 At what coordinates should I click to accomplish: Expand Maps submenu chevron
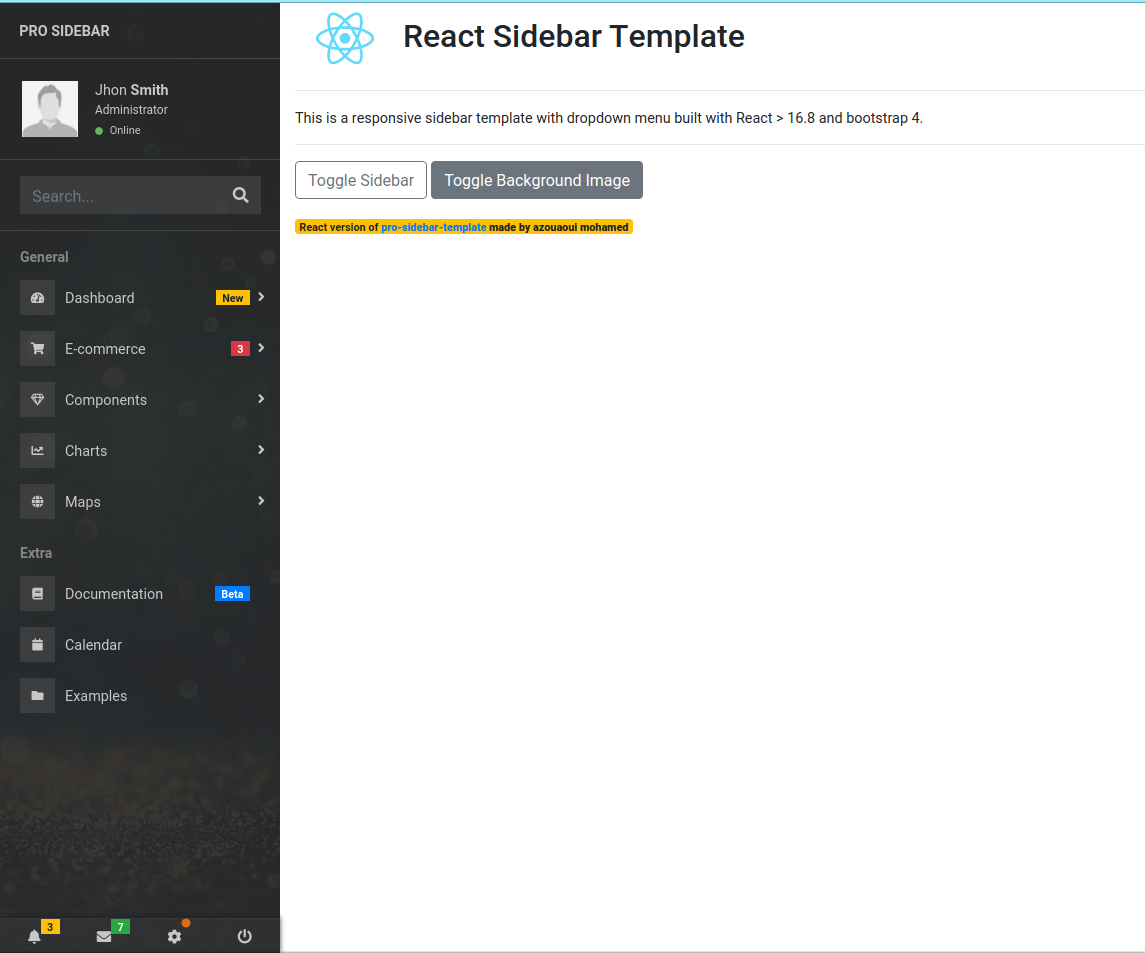(x=261, y=501)
